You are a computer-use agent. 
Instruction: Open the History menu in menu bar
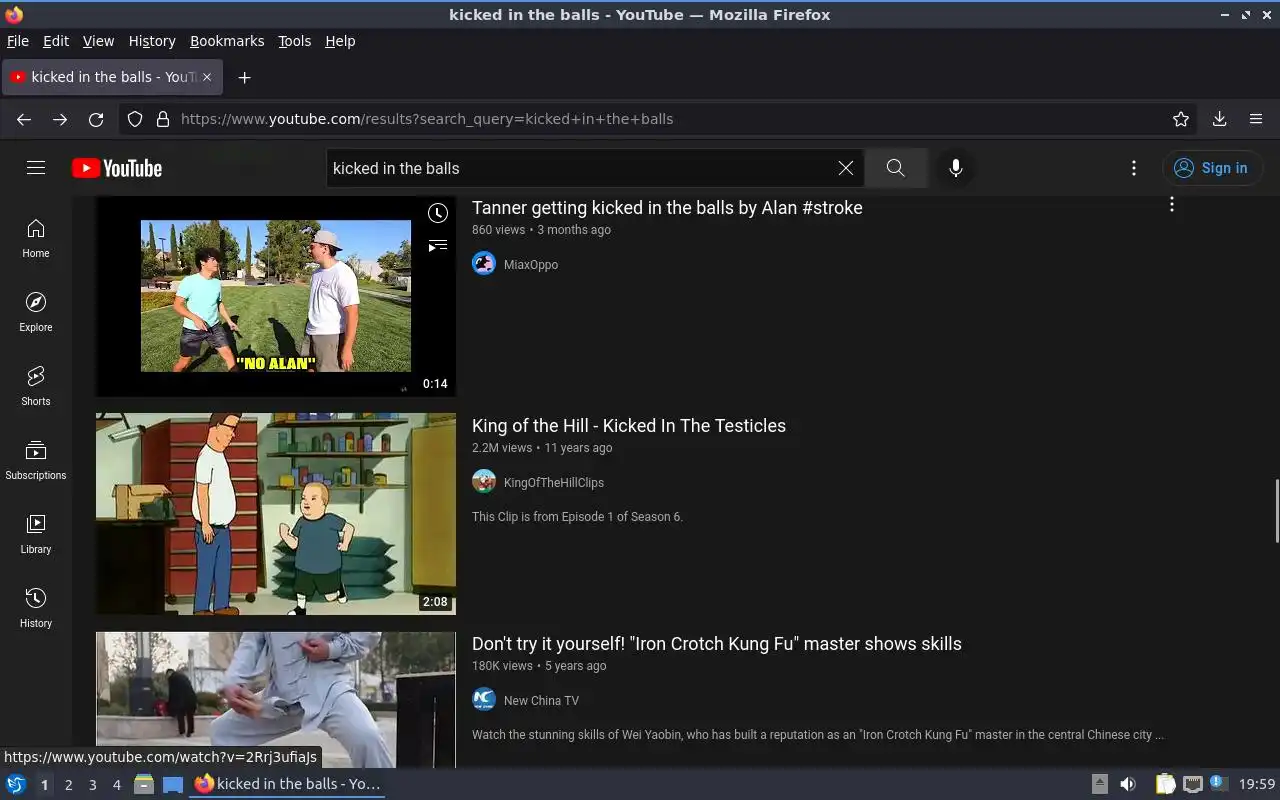[x=152, y=41]
